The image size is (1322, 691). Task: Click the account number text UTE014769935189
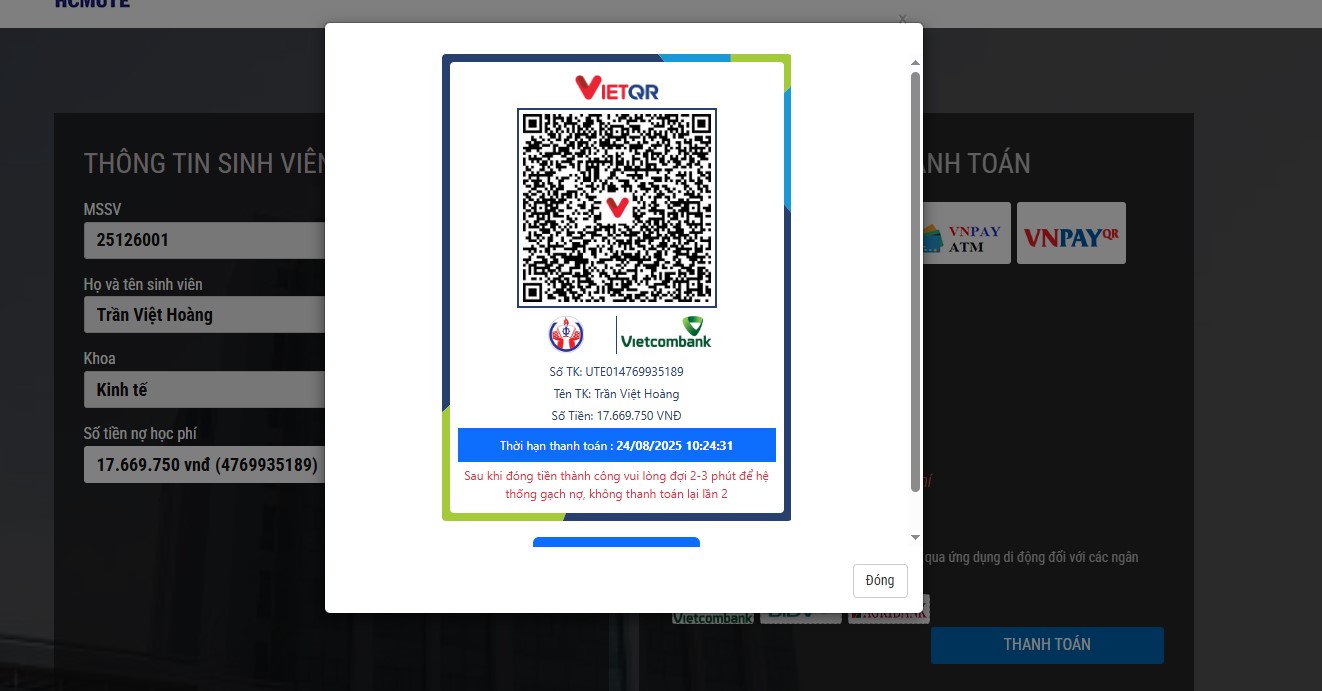[635, 372]
